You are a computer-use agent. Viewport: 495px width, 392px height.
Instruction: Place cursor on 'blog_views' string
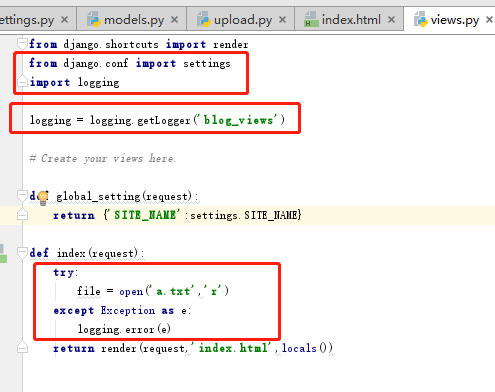pyautogui.click(x=237, y=120)
